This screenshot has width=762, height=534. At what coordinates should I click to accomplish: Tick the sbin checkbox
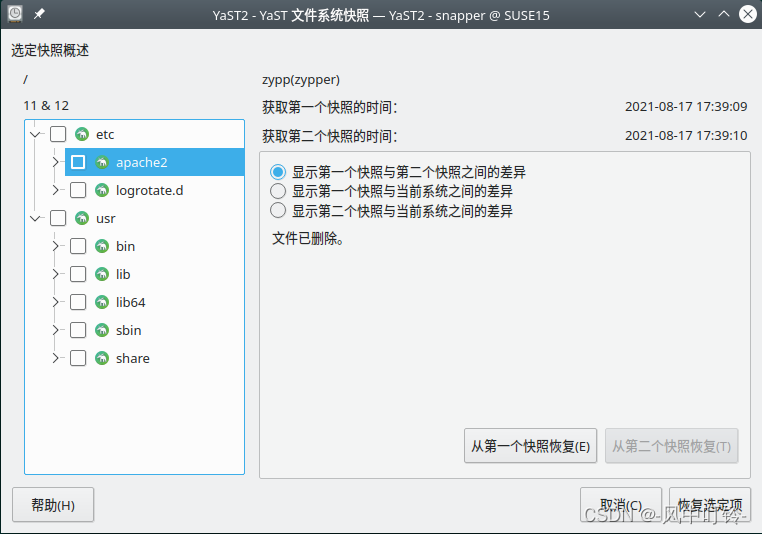coord(78,330)
